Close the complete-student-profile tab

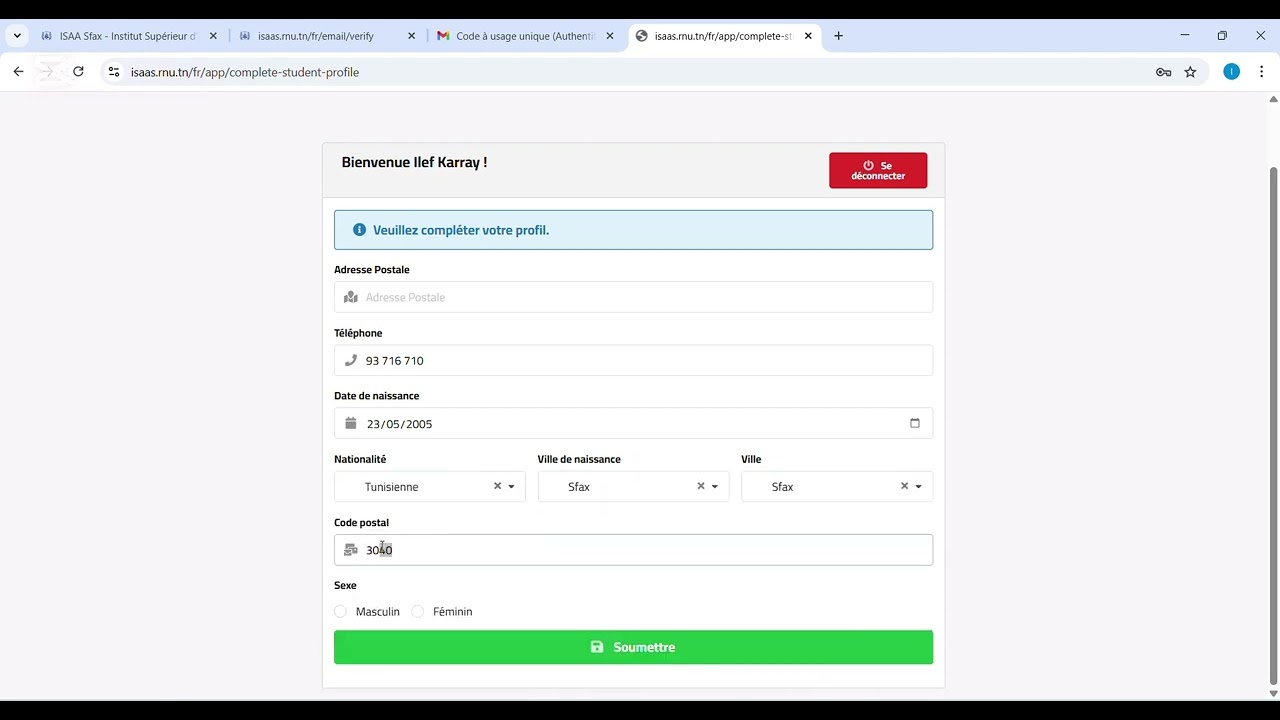pyautogui.click(x=808, y=36)
